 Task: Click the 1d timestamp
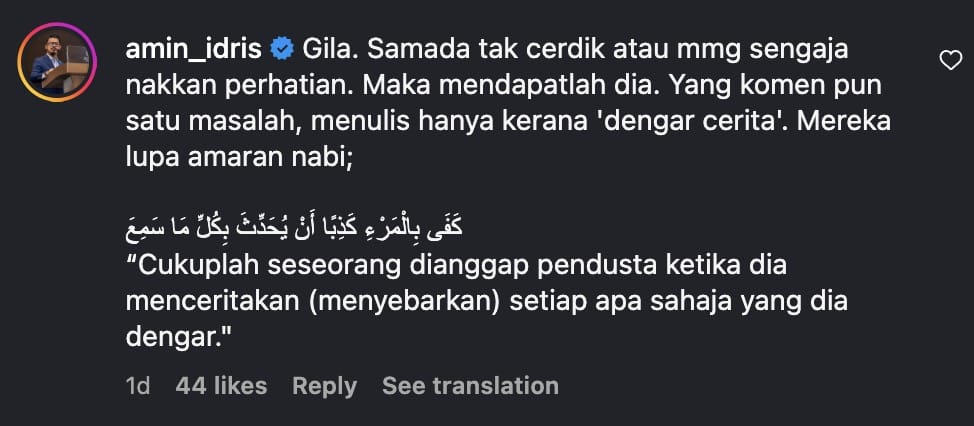[x=138, y=386]
